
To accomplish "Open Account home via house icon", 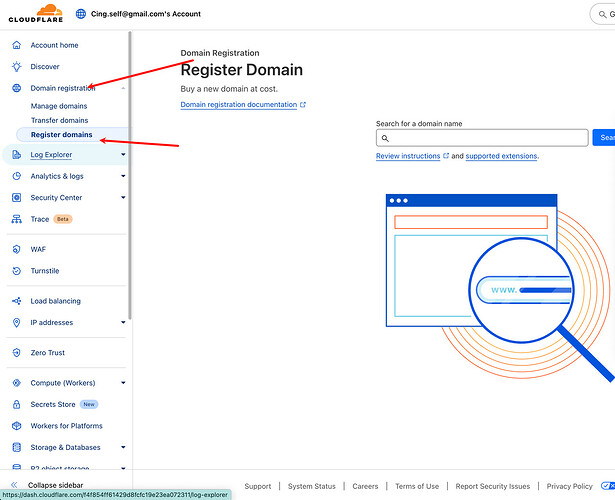I will click(16, 46).
